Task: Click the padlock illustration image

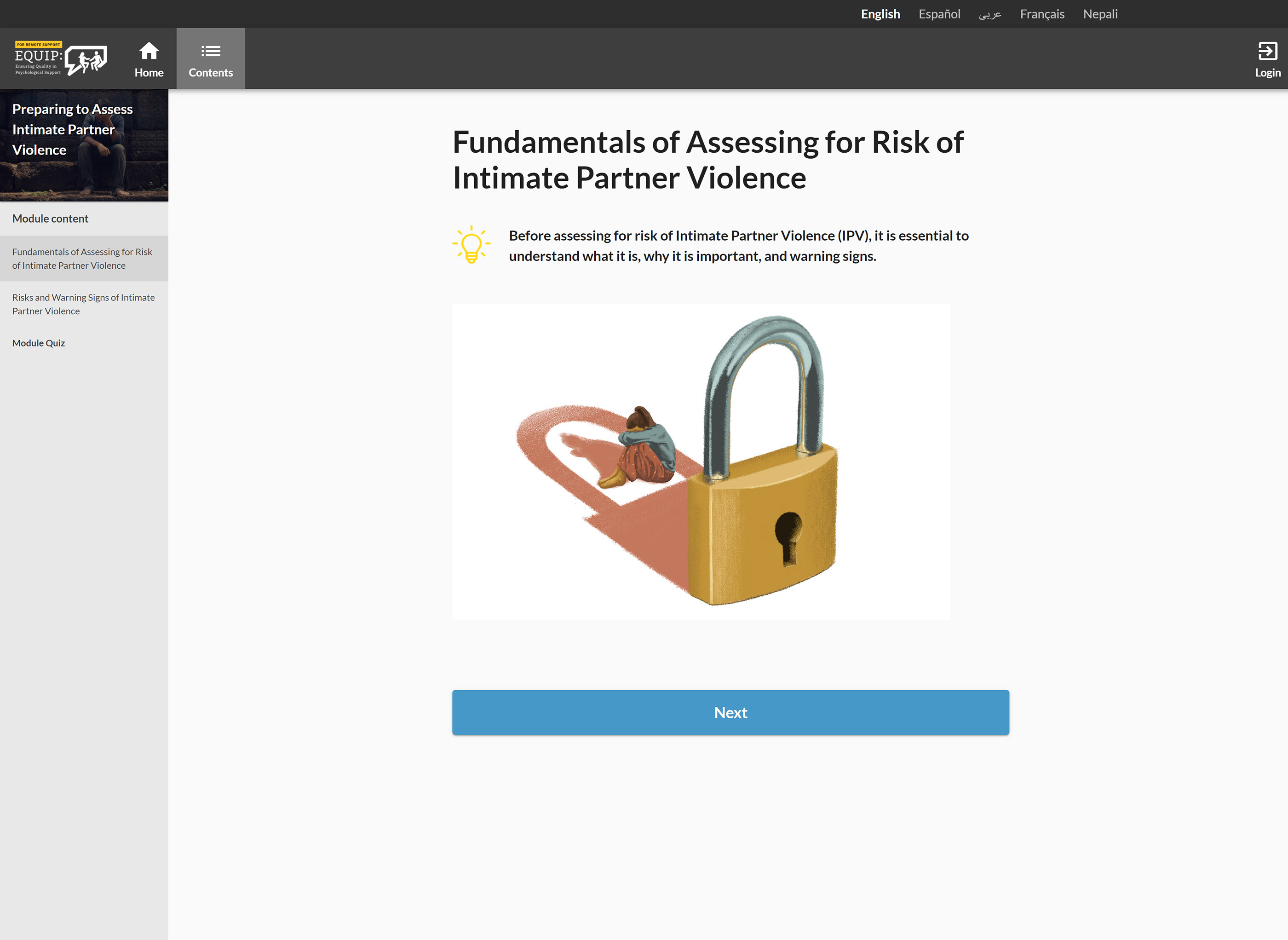Action: click(x=701, y=462)
